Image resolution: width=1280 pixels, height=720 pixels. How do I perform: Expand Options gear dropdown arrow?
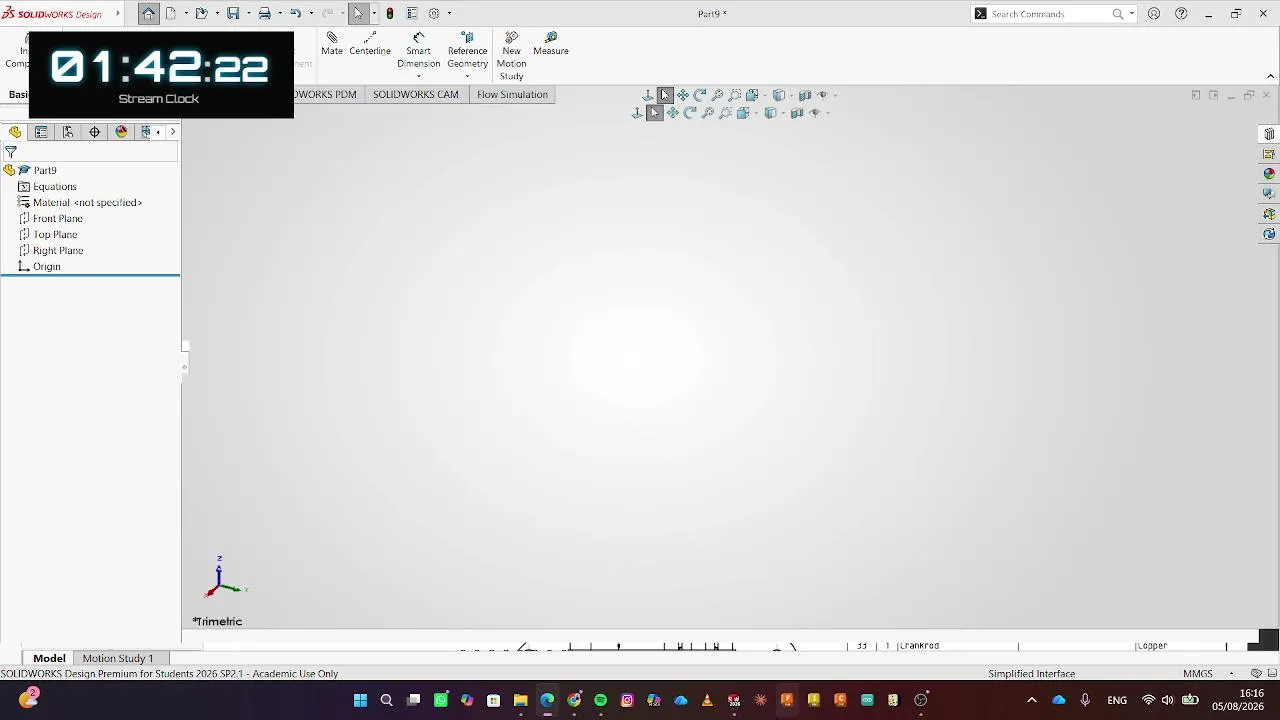point(450,14)
